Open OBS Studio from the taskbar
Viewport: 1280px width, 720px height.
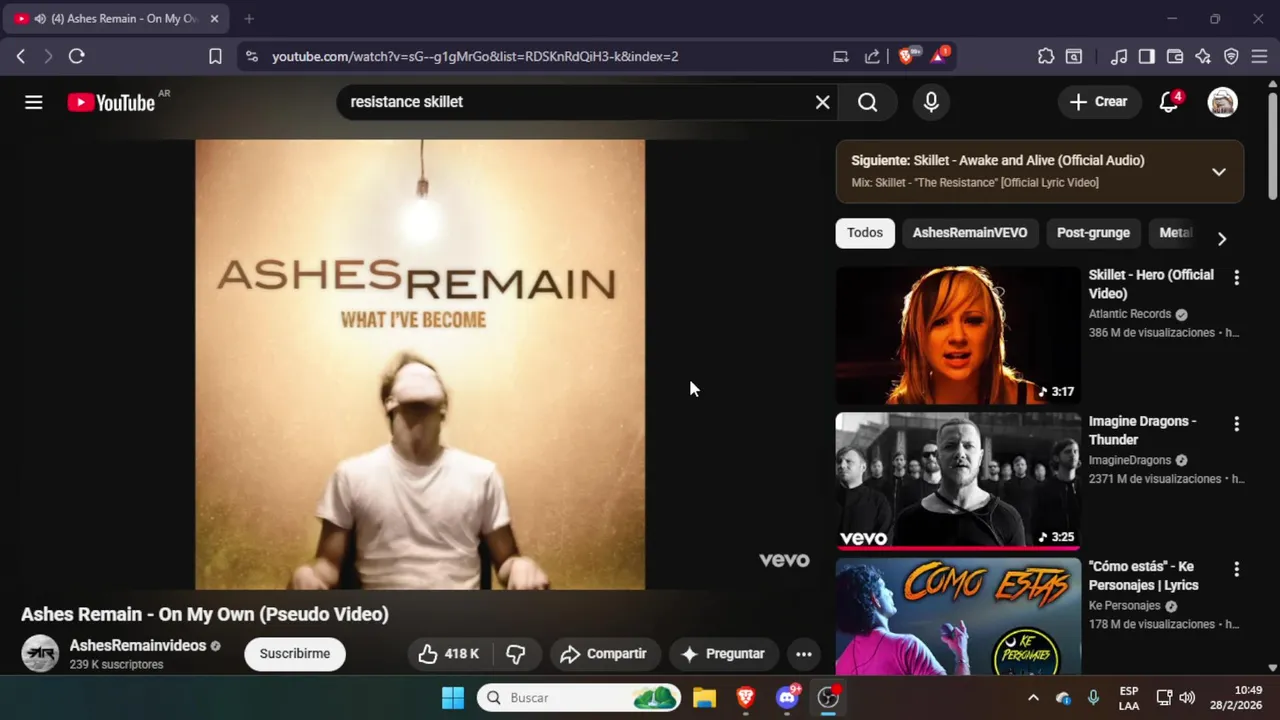click(828, 697)
